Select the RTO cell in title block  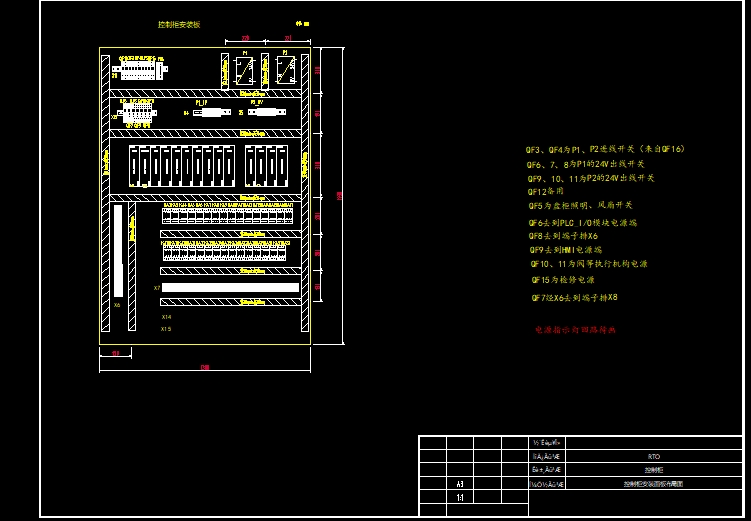(x=654, y=456)
